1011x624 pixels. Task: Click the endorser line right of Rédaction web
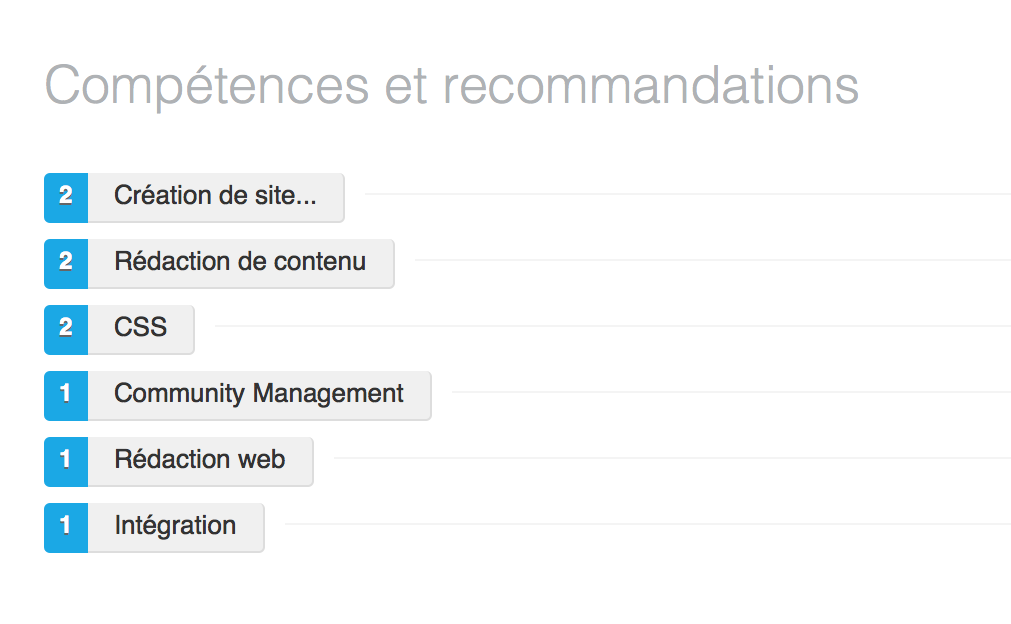pyautogui.click(x=672, y=458)
